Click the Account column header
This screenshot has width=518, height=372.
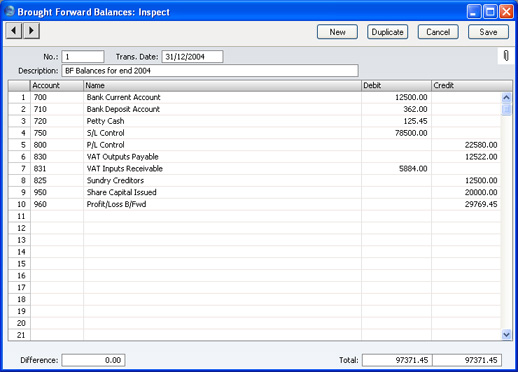57,86
